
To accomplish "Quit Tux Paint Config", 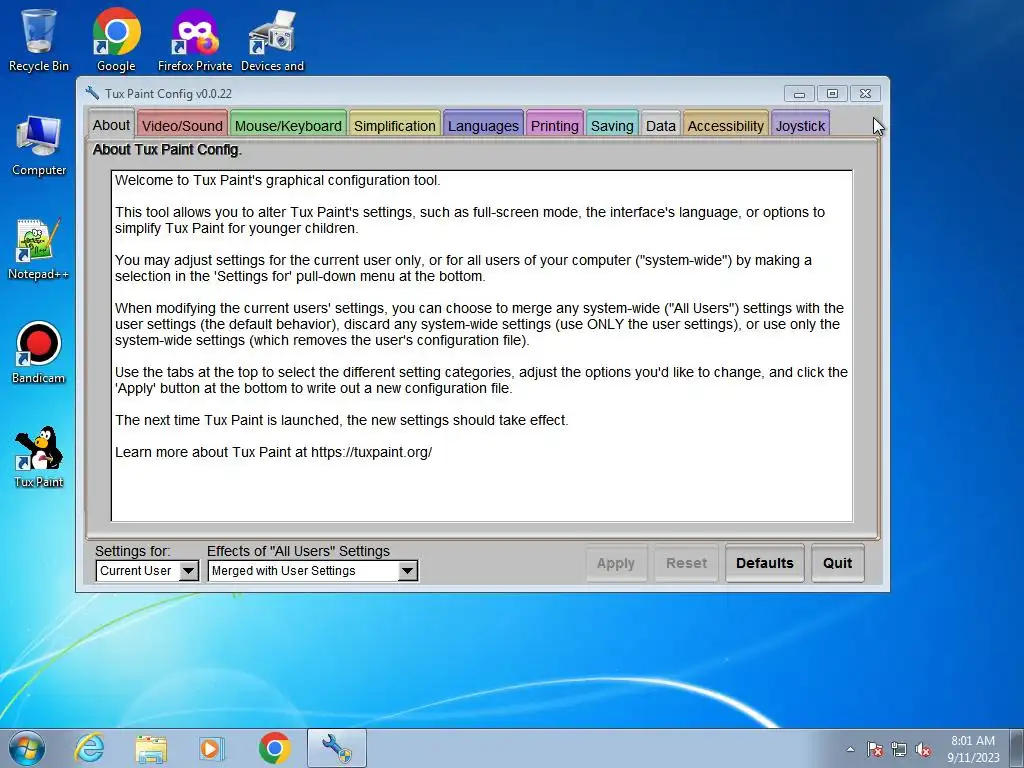I will point(837,563).
